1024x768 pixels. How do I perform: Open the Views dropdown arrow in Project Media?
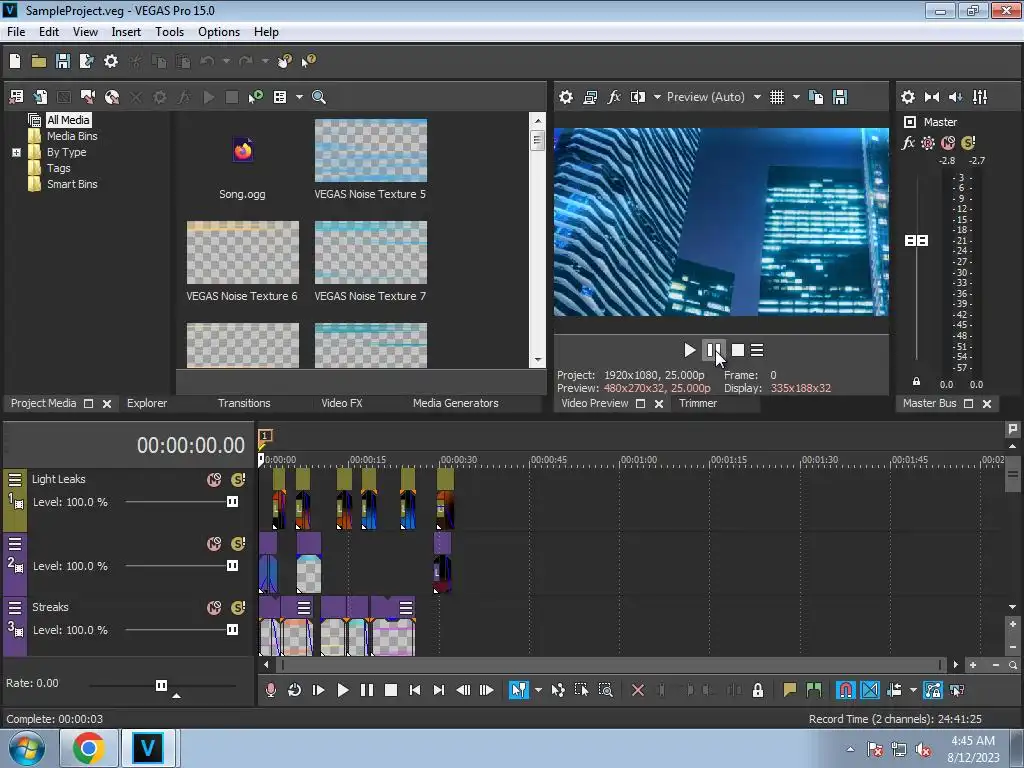click(299, 97)
